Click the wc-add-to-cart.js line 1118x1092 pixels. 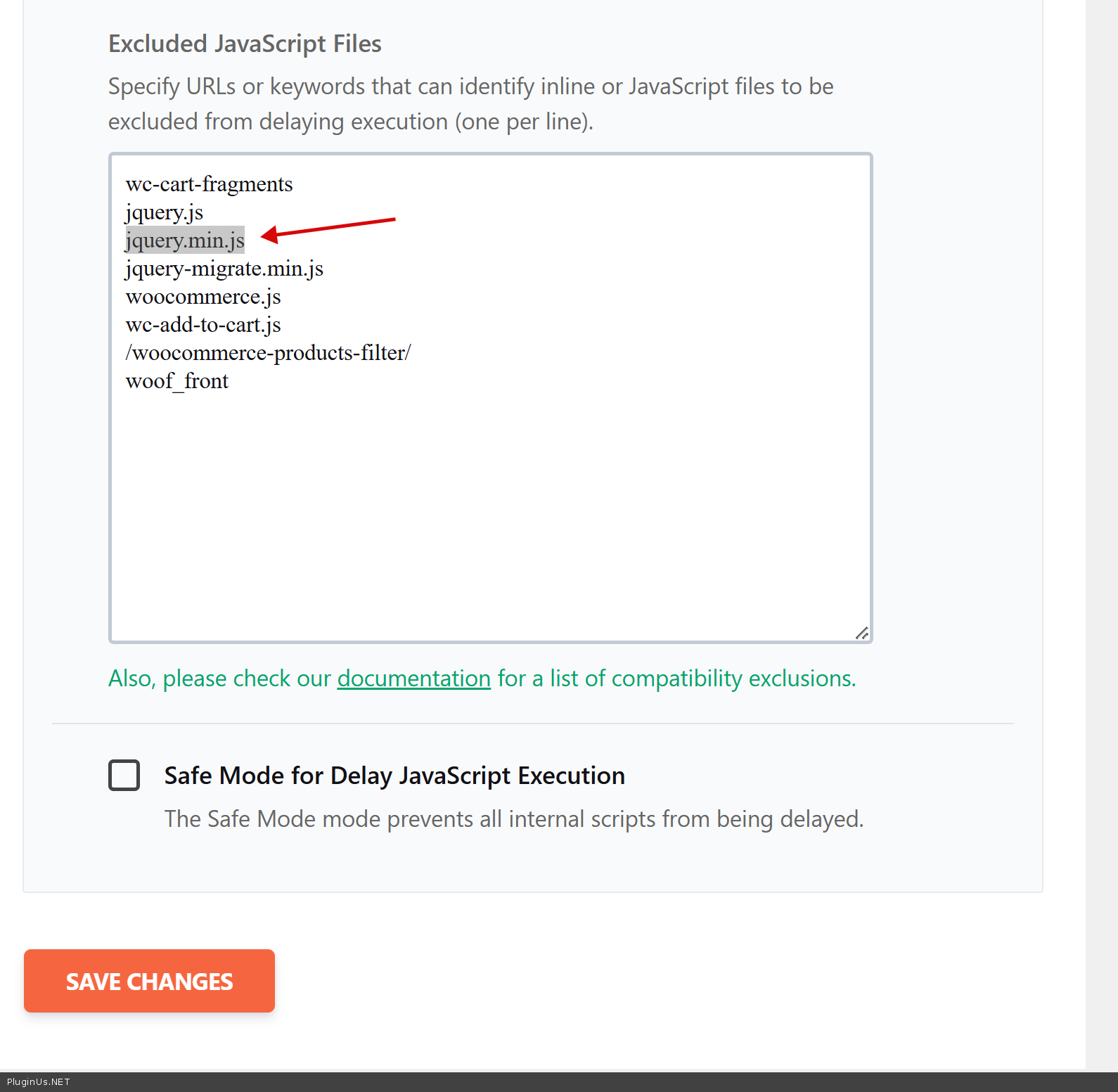203,325
